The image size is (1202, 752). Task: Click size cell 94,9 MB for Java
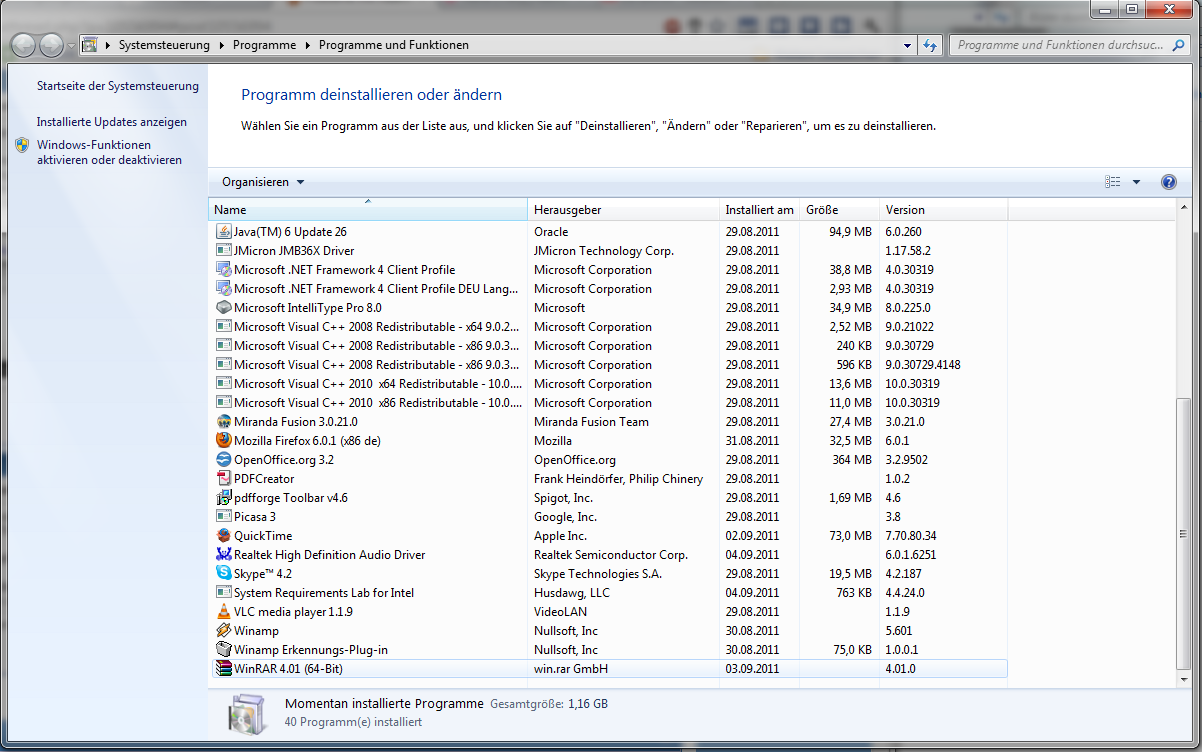pos(850,231)
